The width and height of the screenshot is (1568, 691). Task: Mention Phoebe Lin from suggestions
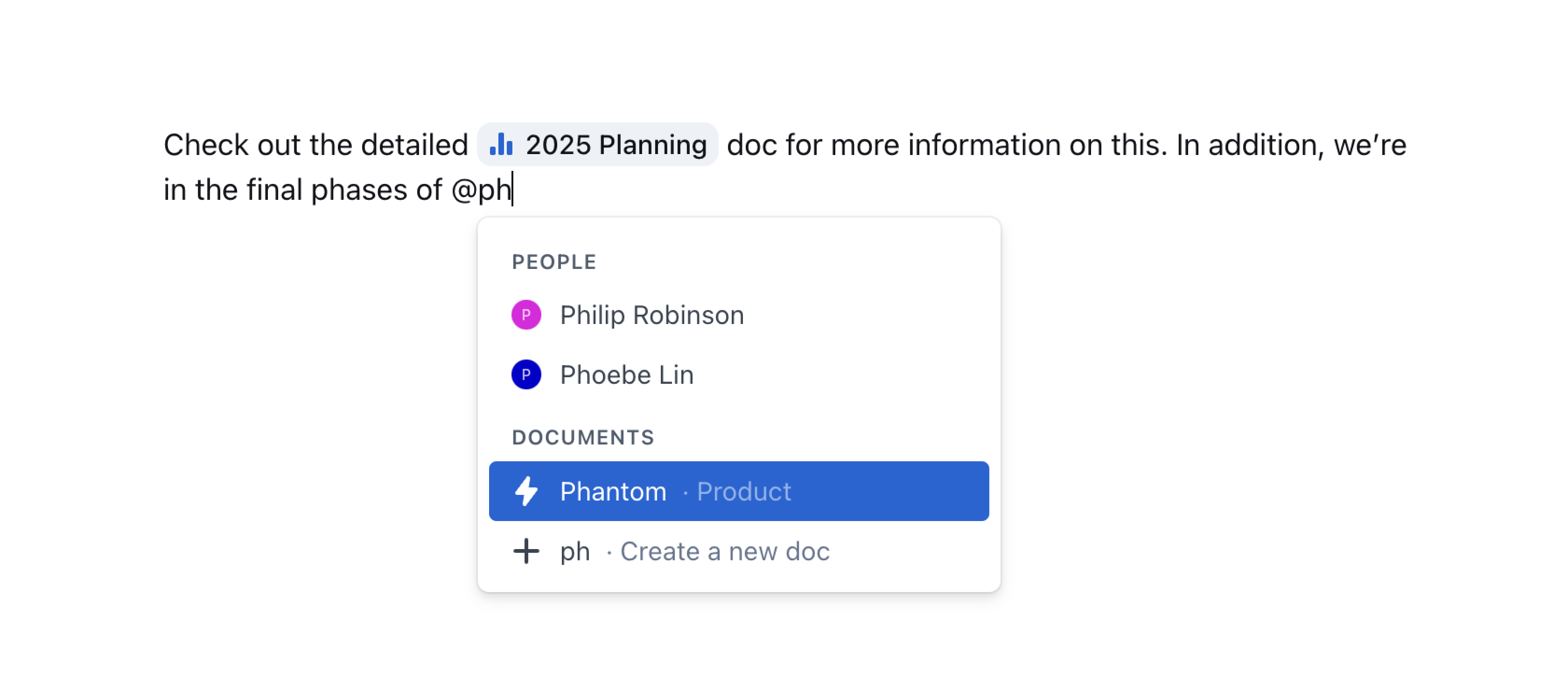coord(626,374)
